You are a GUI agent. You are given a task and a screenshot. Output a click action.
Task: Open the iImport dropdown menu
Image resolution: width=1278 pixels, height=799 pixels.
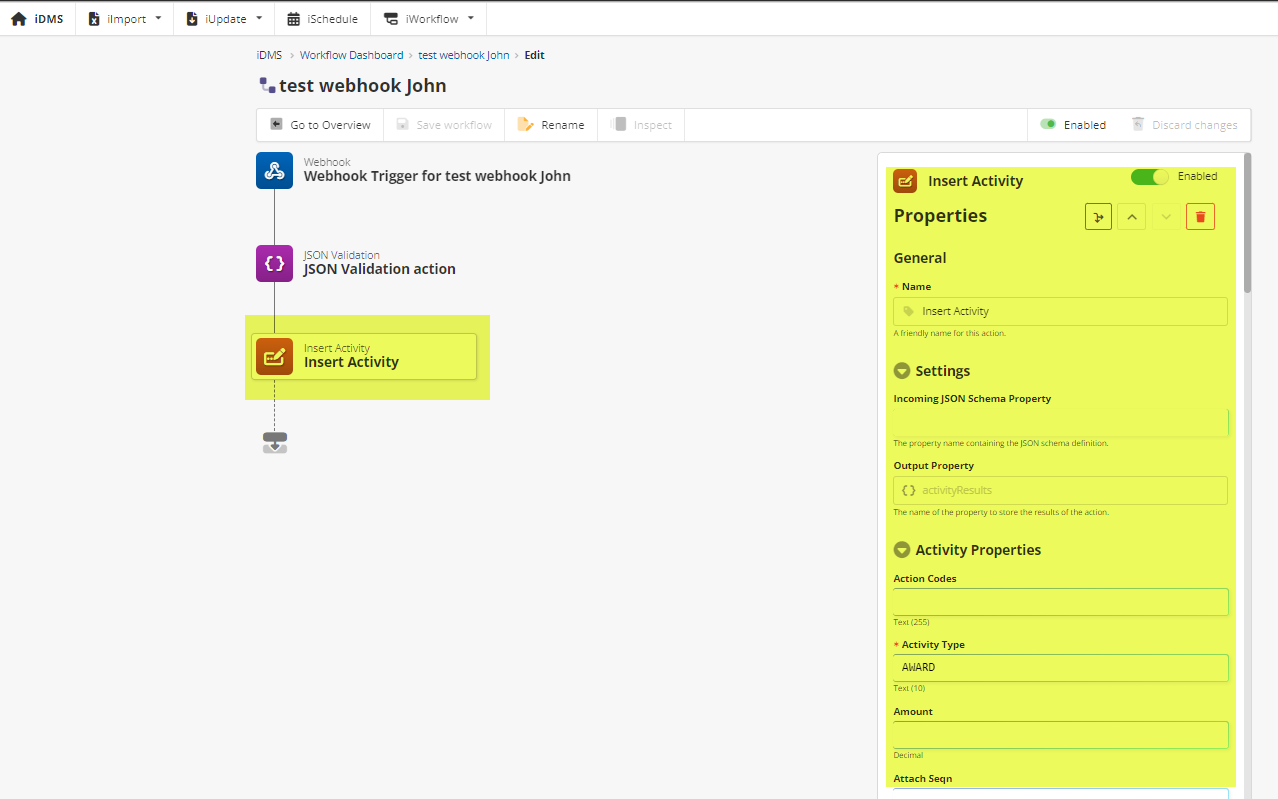pos(125,19)
